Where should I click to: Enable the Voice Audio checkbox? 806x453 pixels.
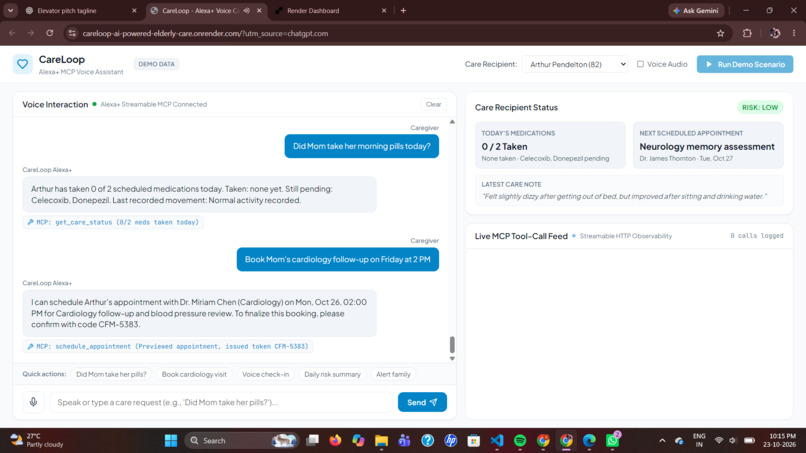640,64
